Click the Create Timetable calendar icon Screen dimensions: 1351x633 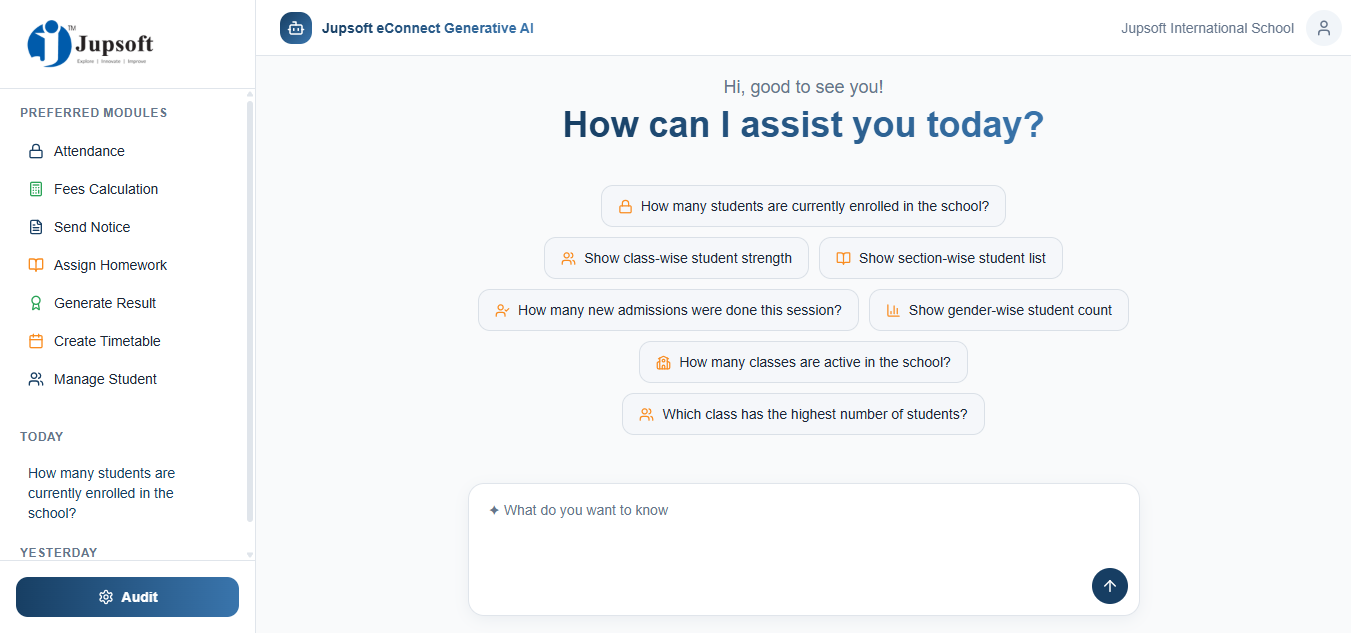pos(36,342)
